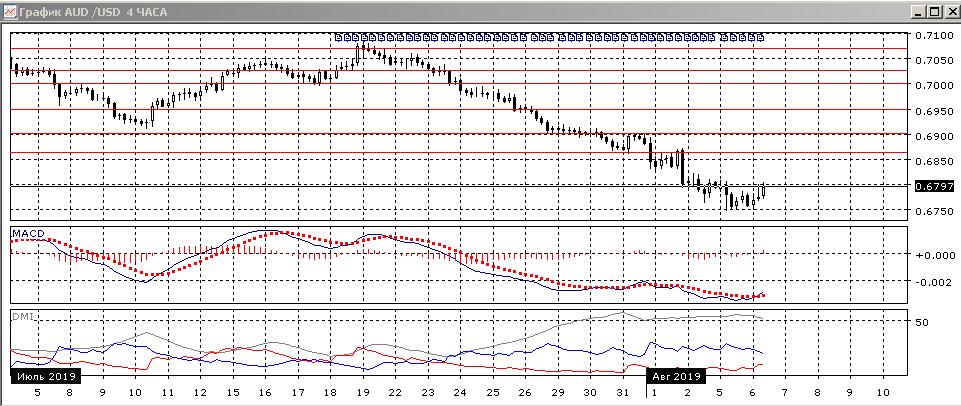Close the AUD/USD chart window

click(x=950, y=11)
